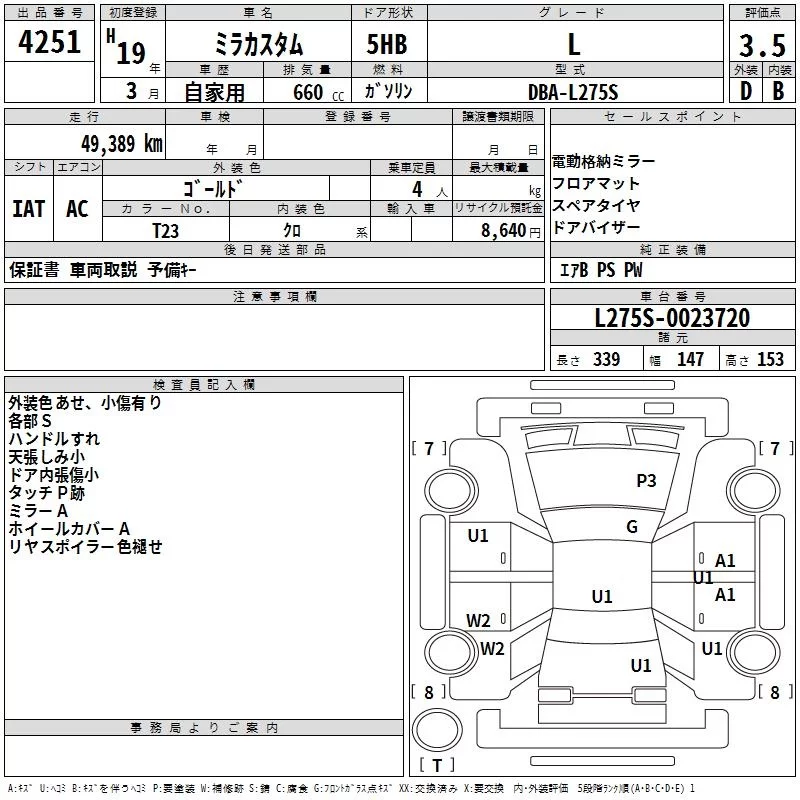Click the rear-right wheel circle
This screenshot has width=800, height=800.
pyautogui.click(x=755, y=652)
